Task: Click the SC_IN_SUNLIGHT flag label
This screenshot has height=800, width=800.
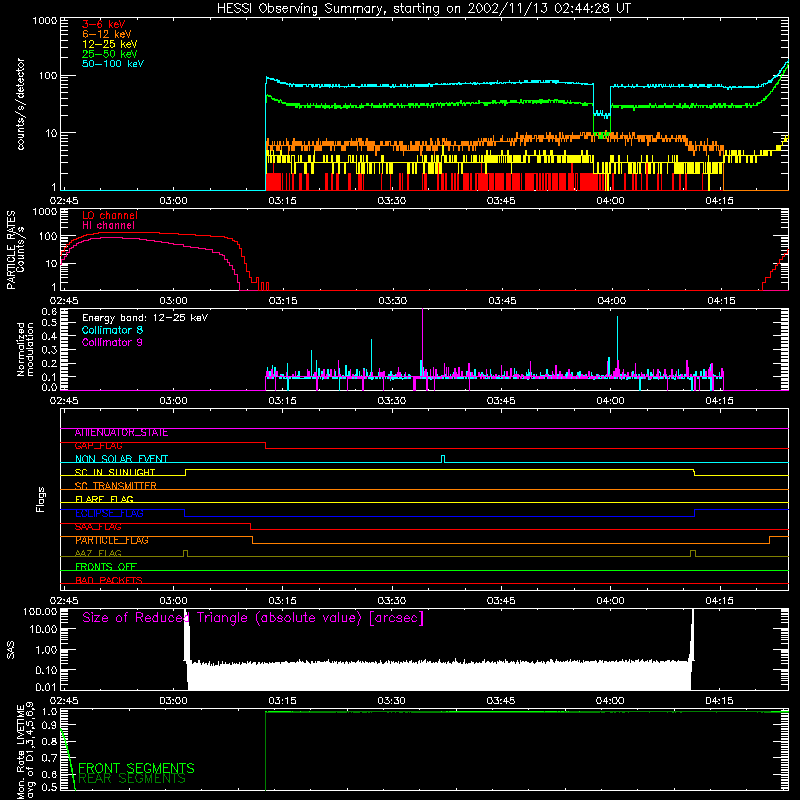Action: coord(115,472)
